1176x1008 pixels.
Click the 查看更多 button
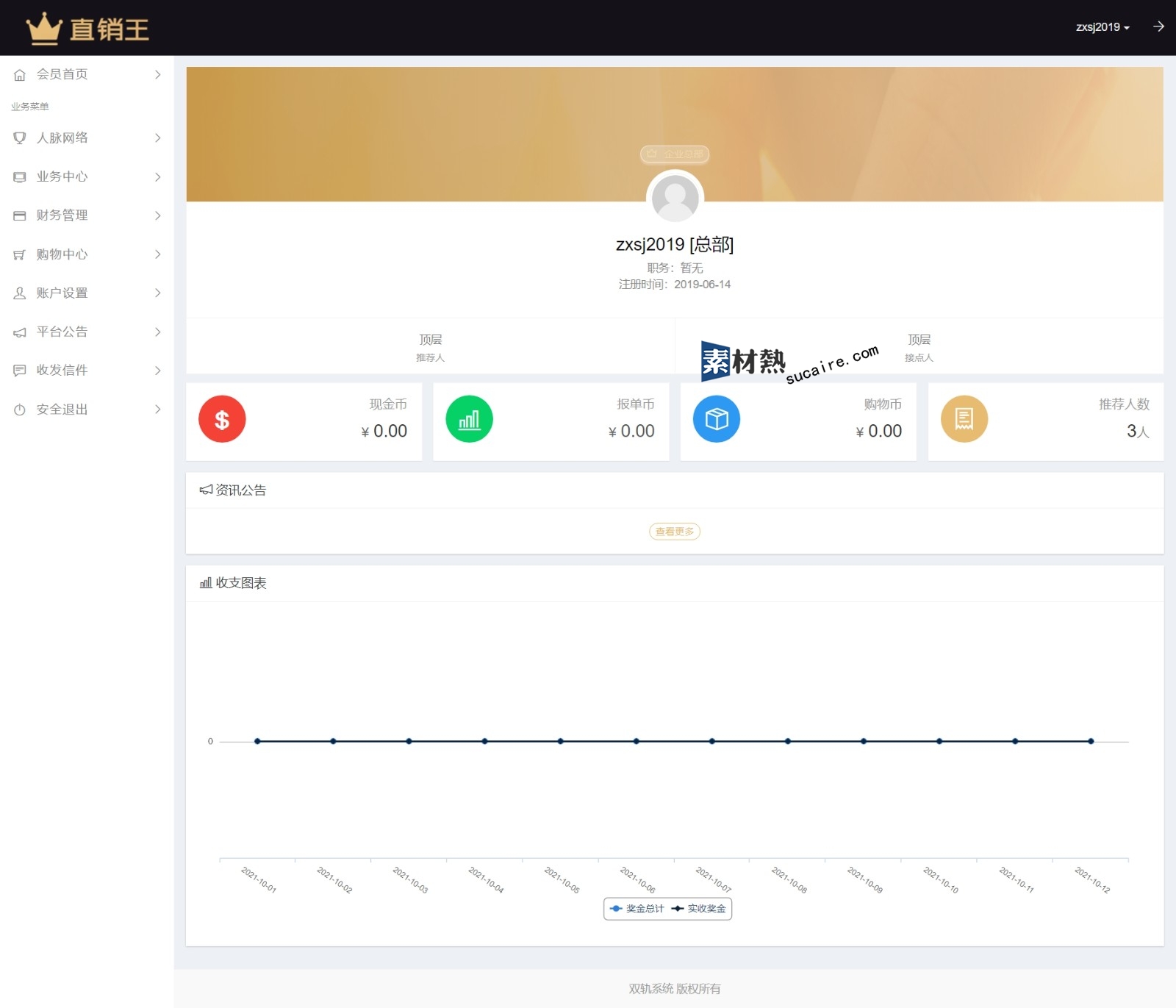(x=675, y=531)
